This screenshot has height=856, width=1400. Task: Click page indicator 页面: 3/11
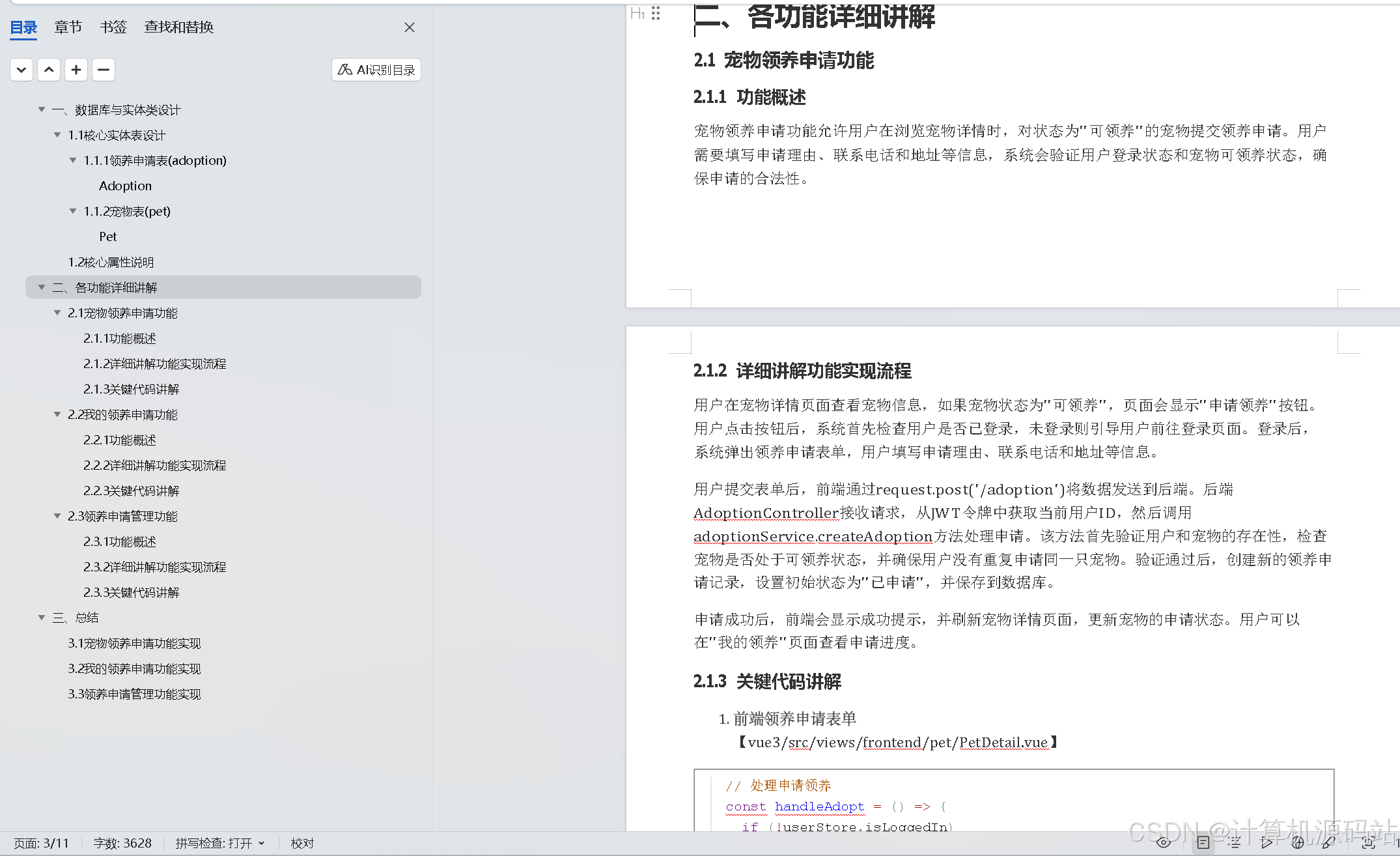click(41, 844)
